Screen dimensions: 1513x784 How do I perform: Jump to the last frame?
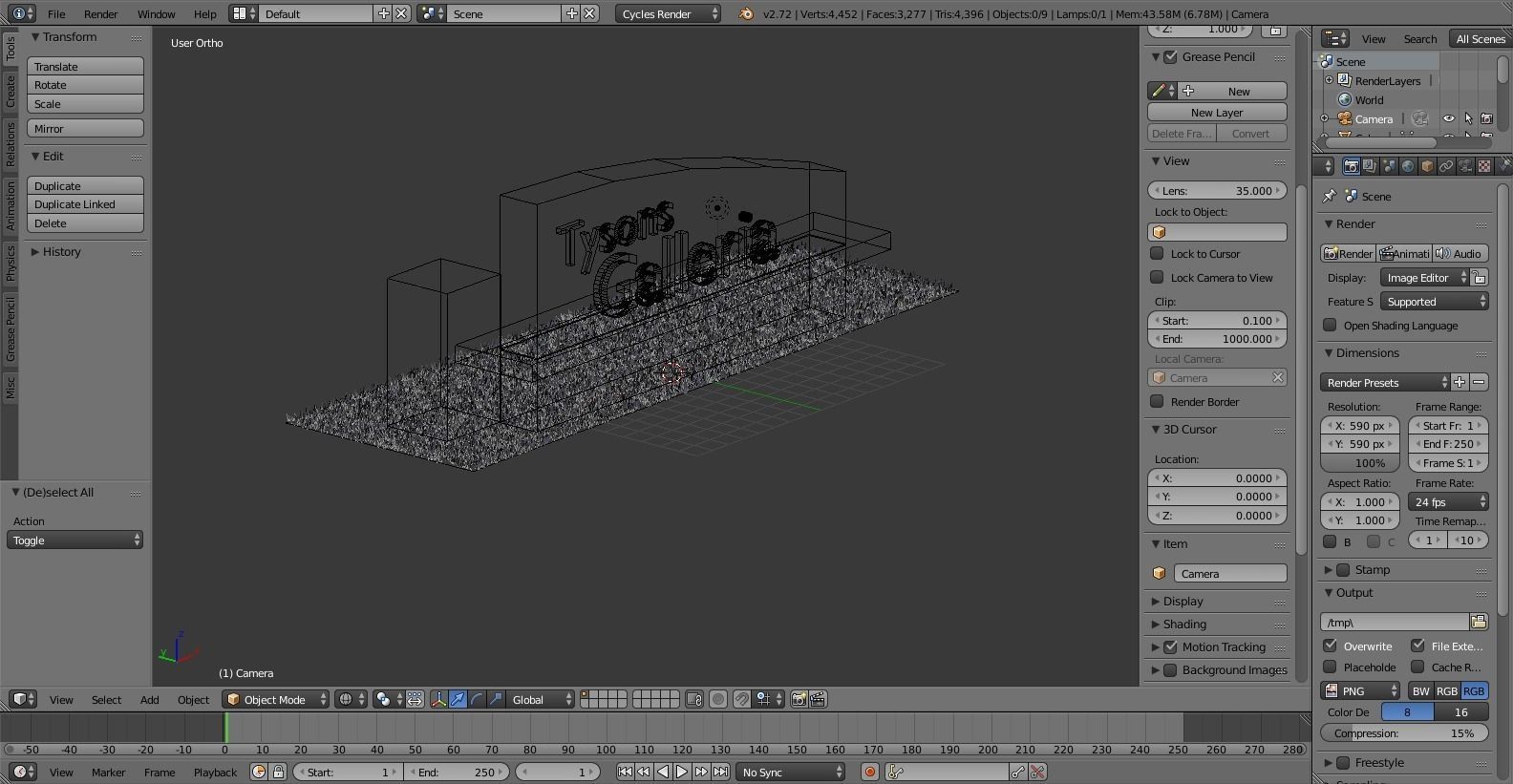(x=720, y=772)
